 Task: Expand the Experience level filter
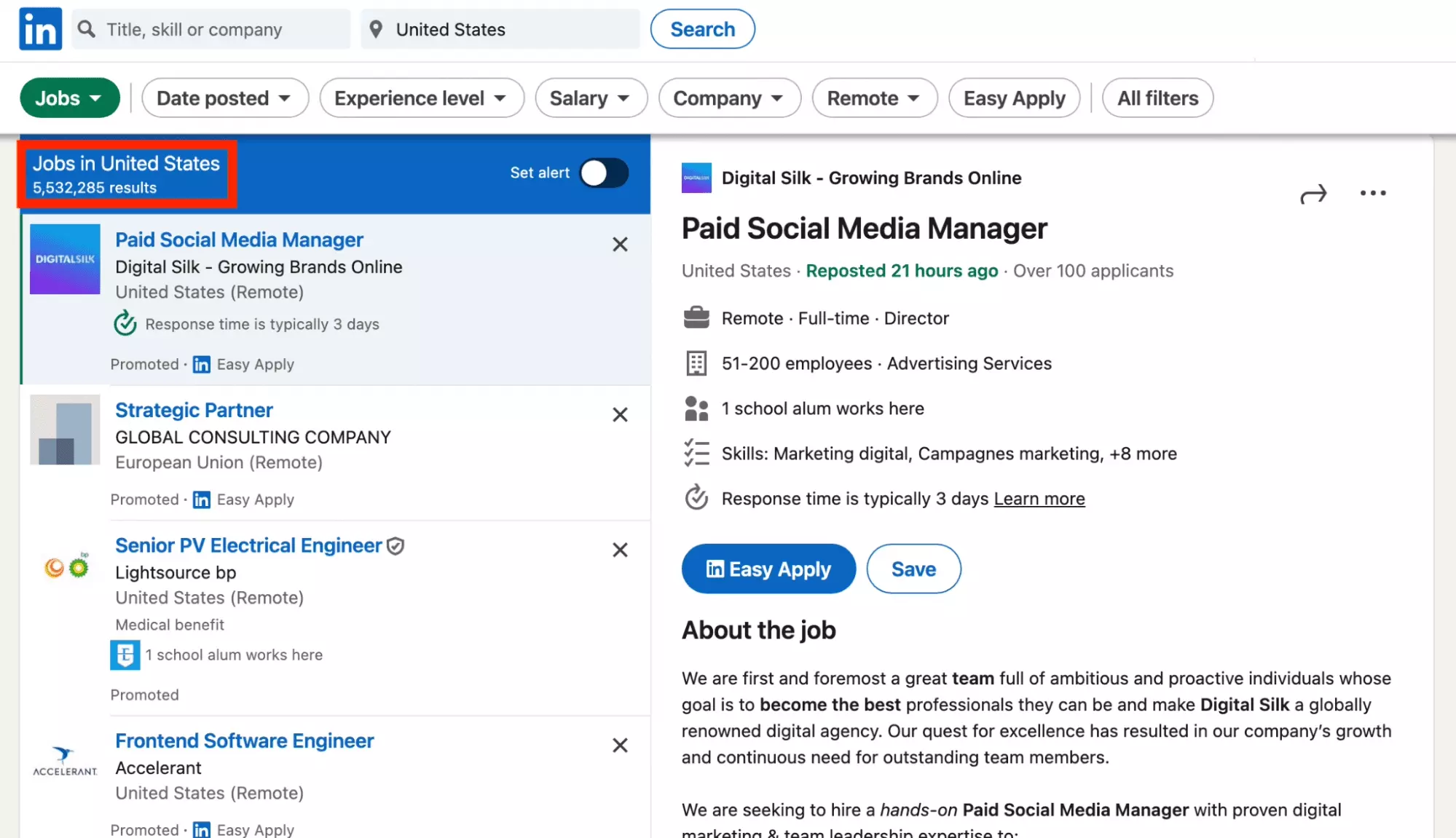[x=421, y=98]
